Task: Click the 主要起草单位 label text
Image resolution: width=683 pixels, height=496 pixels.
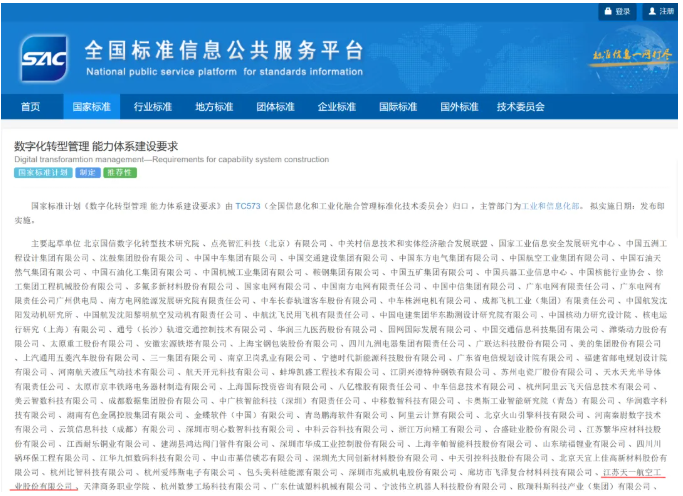Action: (56, 243)
